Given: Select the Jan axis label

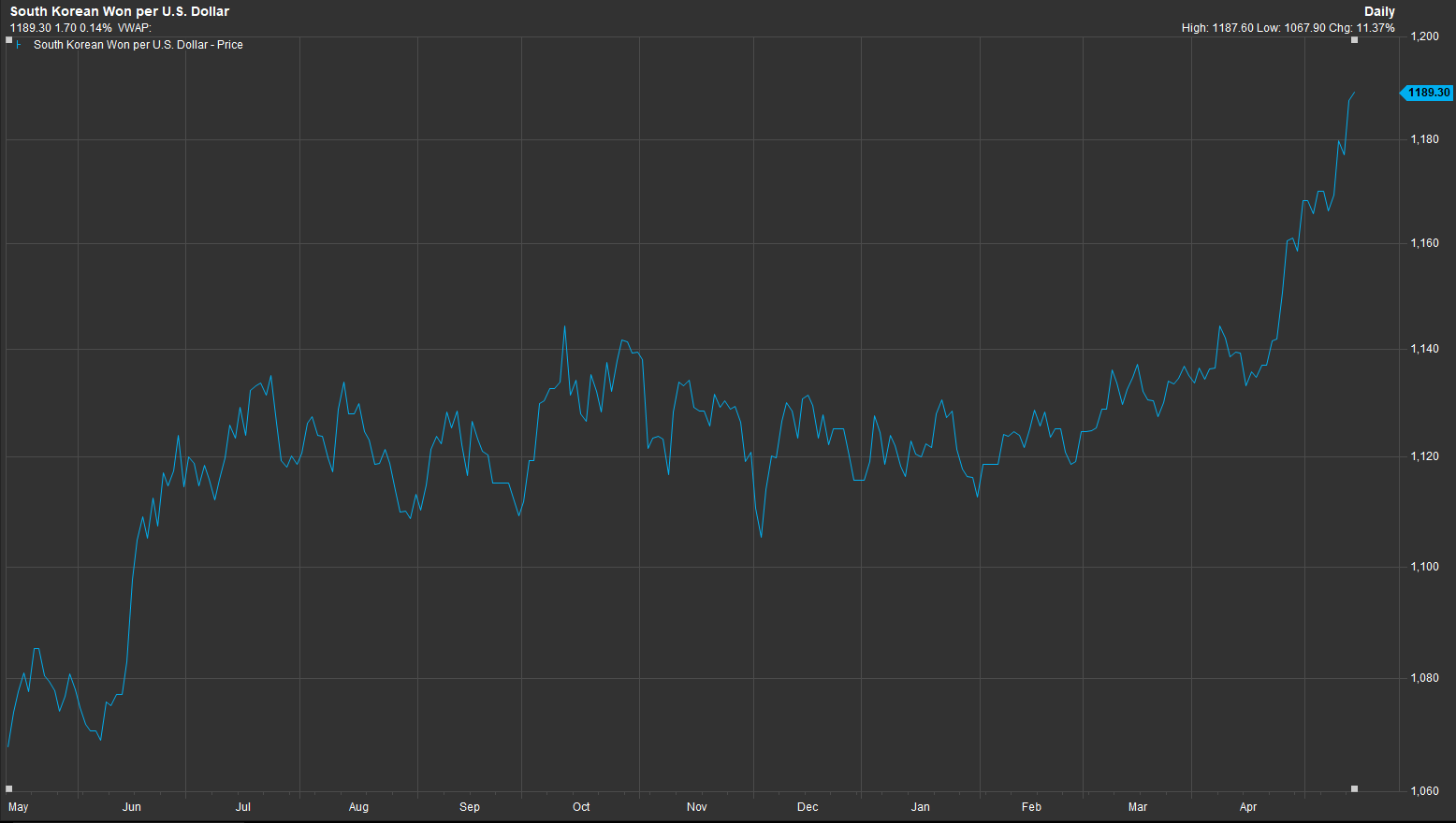Looking at the screenshot, I should click(920, 806).
